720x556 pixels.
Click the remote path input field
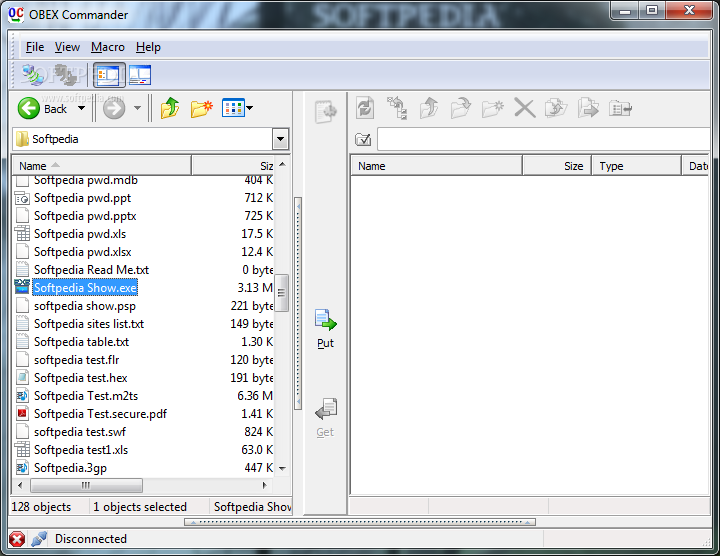pos(543,139)
